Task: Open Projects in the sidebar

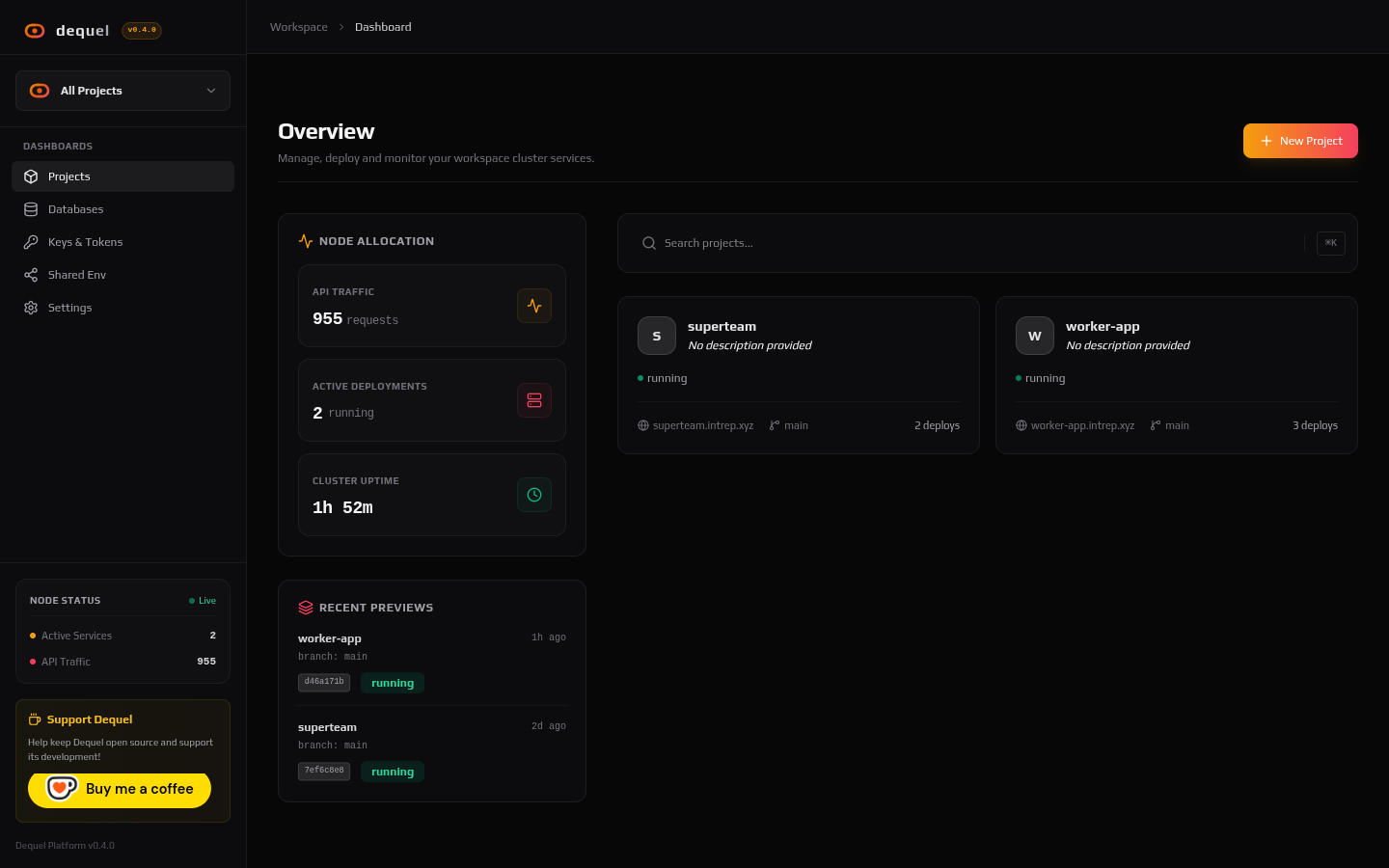Action: [x=123, y=176]
